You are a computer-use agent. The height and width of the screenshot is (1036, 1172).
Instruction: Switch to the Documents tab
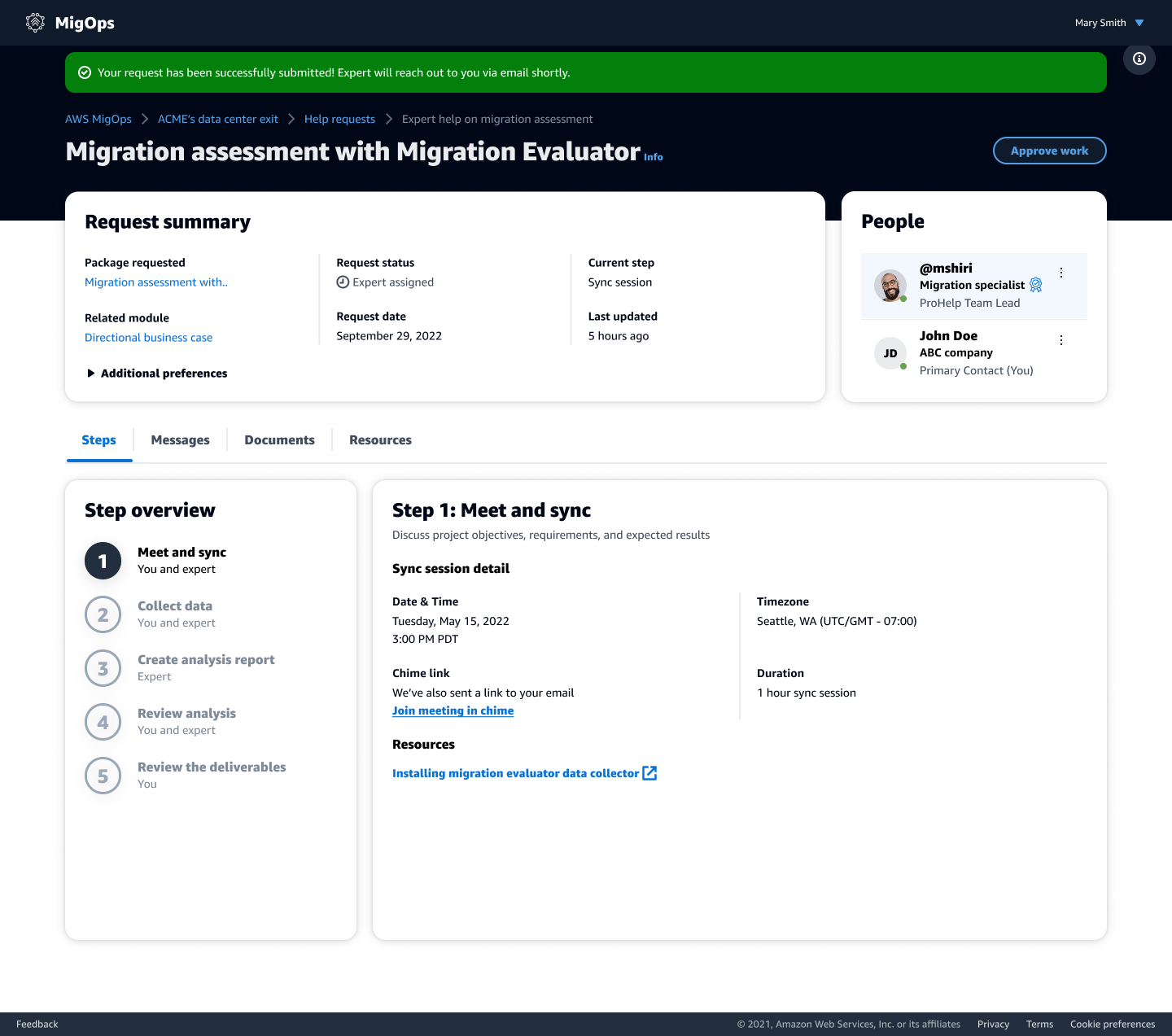click(279, 439)
